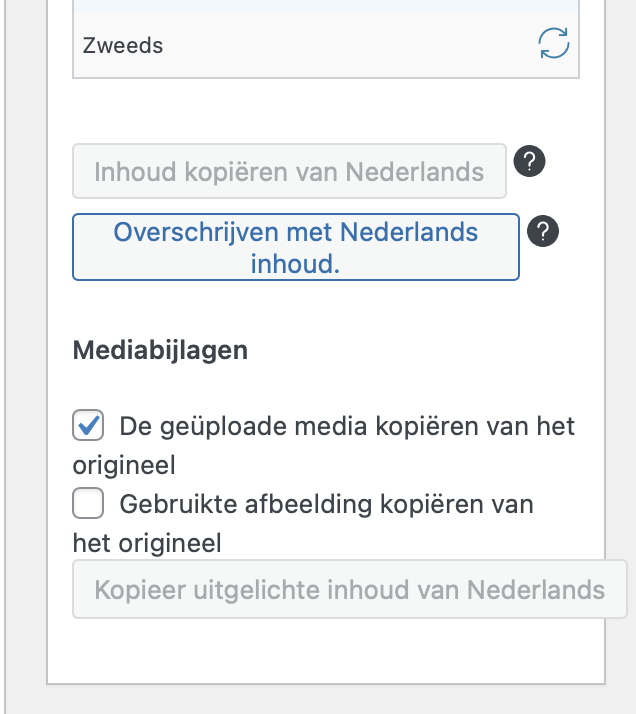Click the word inhoud. in Overschrijven button
The height and width of the screenshot is (714, 636).
tap(295, 264)
